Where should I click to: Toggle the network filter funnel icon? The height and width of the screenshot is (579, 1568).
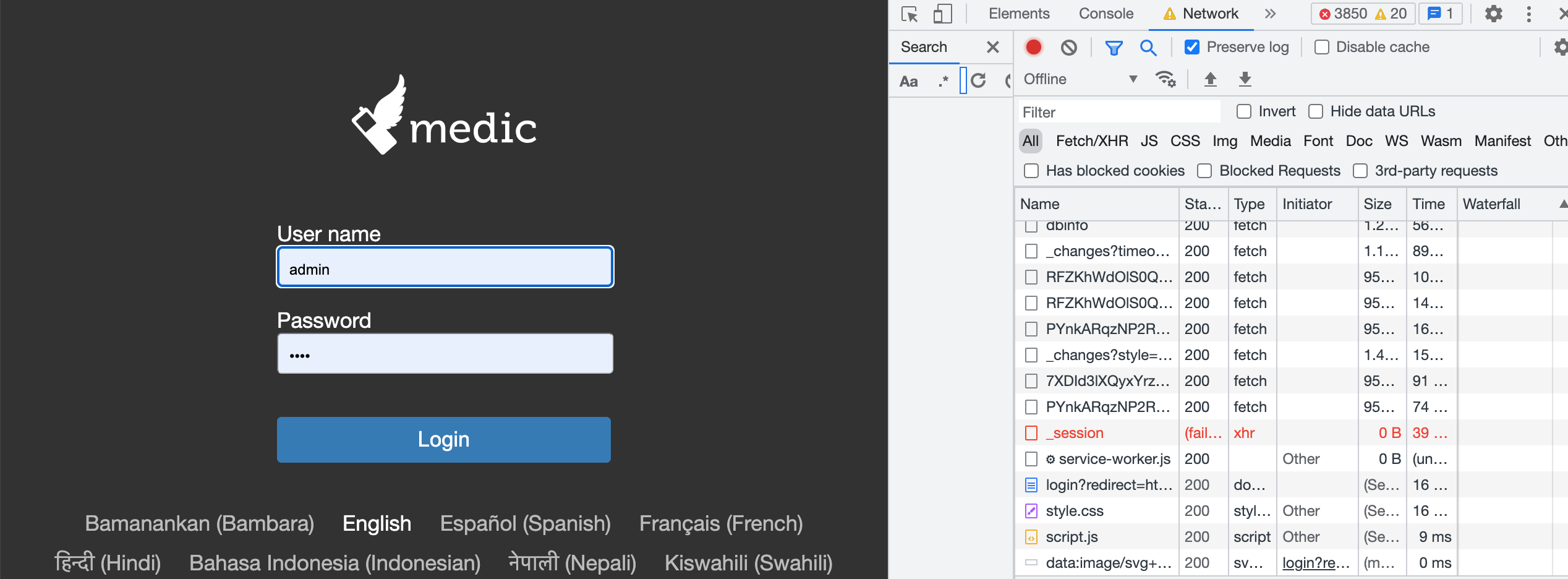click(x=1114, y=48)
